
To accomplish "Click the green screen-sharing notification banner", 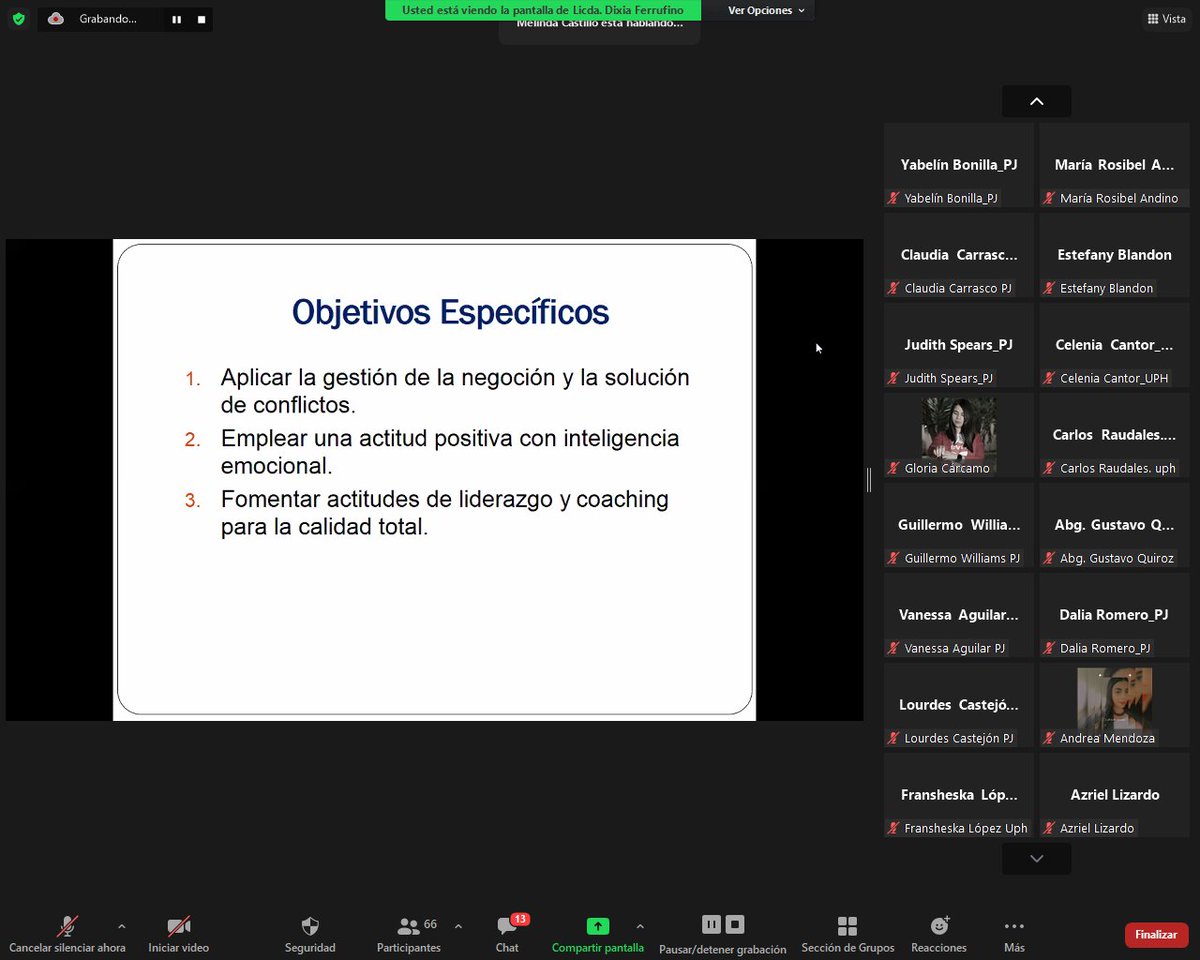I will coord(543,10).
